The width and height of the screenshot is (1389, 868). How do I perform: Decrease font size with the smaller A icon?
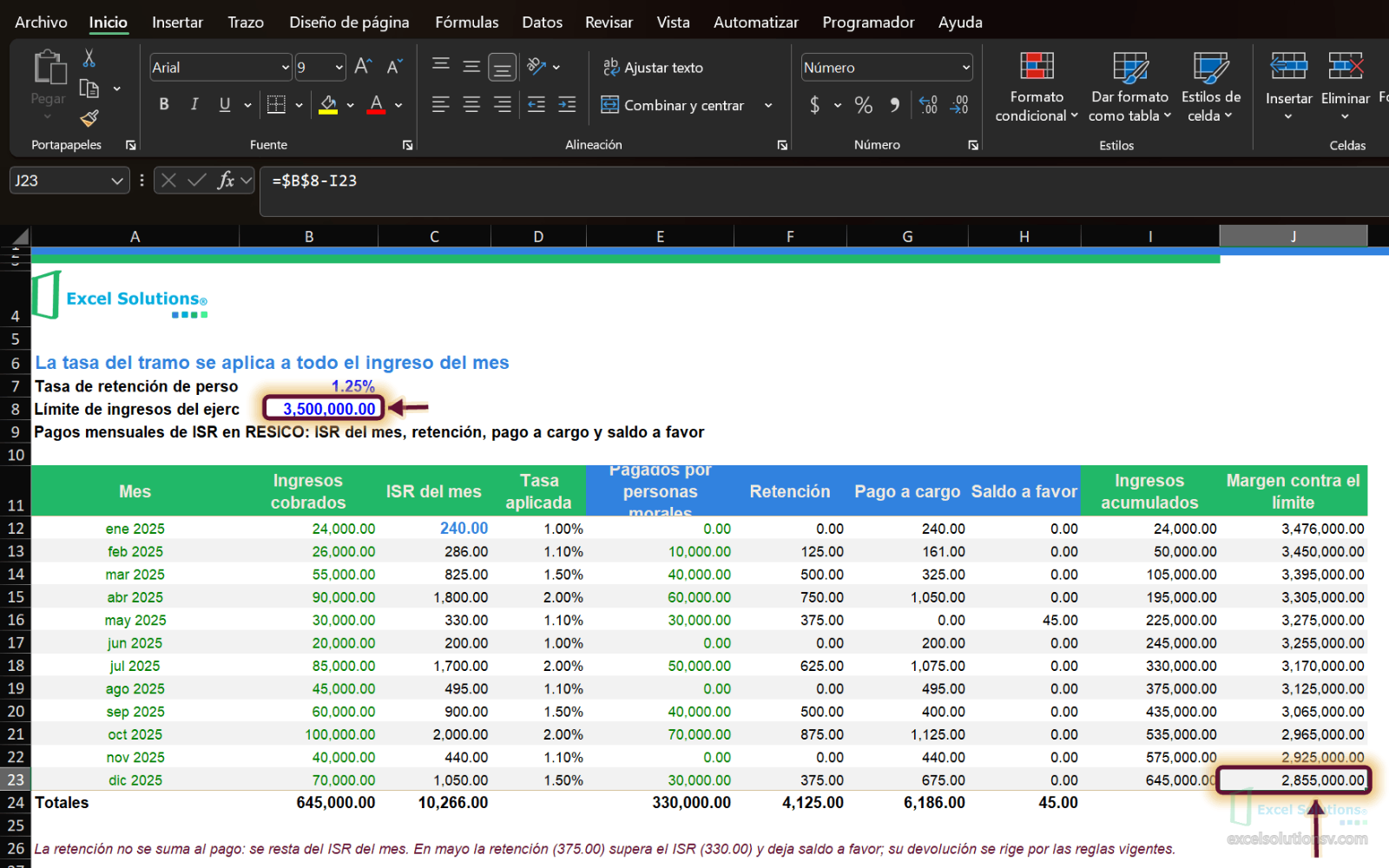394,67
